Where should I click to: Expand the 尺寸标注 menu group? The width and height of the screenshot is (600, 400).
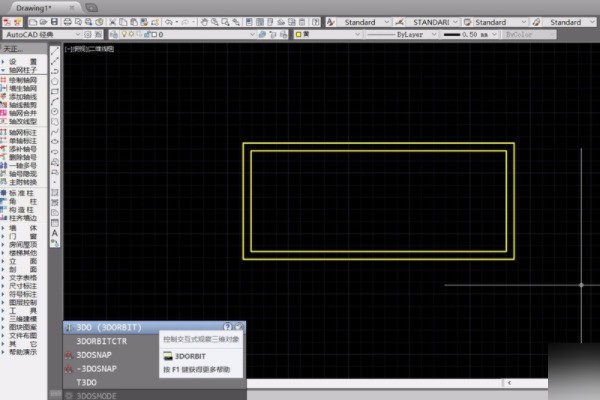click(23, 286)
